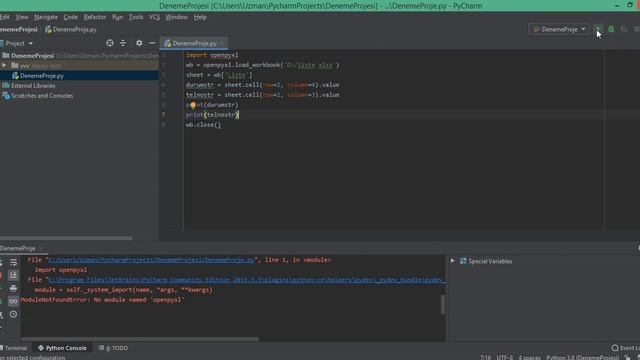Click the Project panel horizontal scrollbar
The width and height of the screenshot is (640, 360).
pyautogui.click(x=66, y=238)
